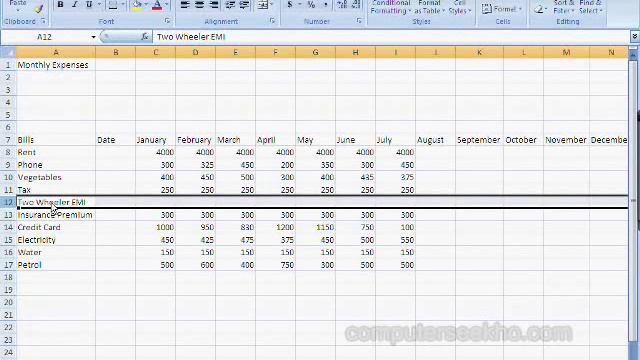
Task: Click the Insert Function fx button
Action: tap(144, 37)
